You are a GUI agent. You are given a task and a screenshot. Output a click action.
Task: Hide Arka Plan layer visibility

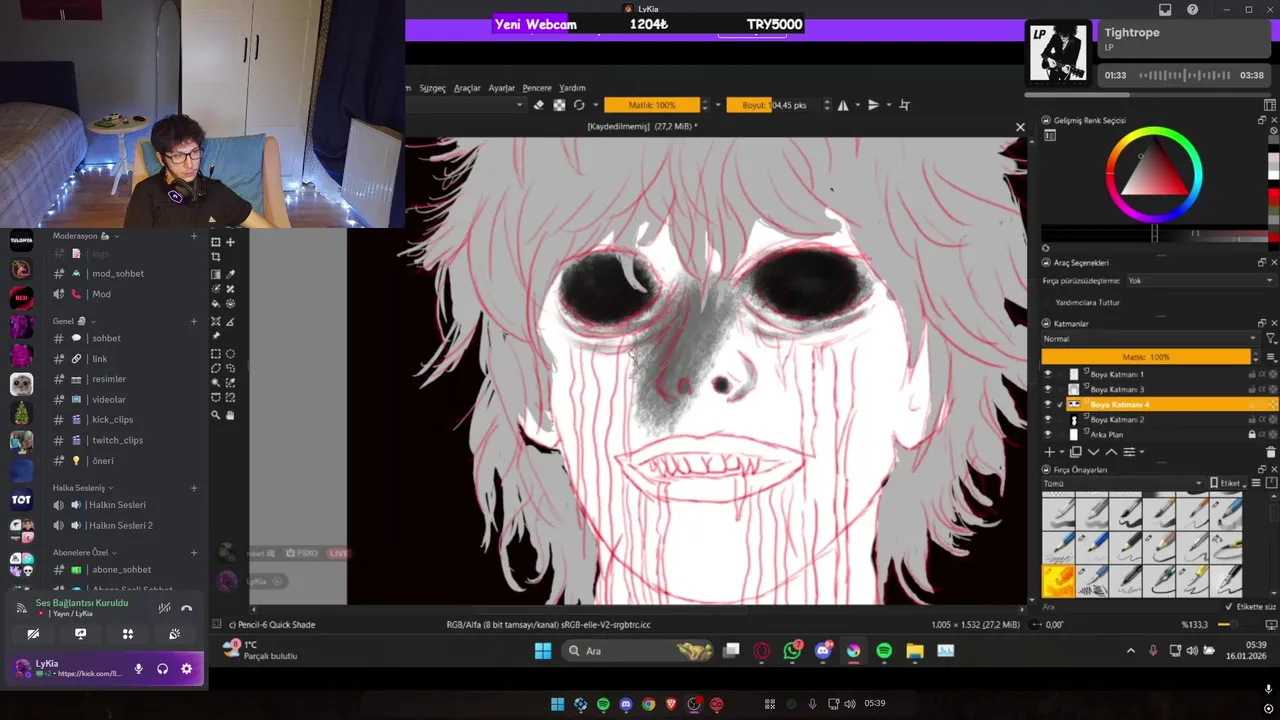pyautogui.click(x=1048, y=435)
